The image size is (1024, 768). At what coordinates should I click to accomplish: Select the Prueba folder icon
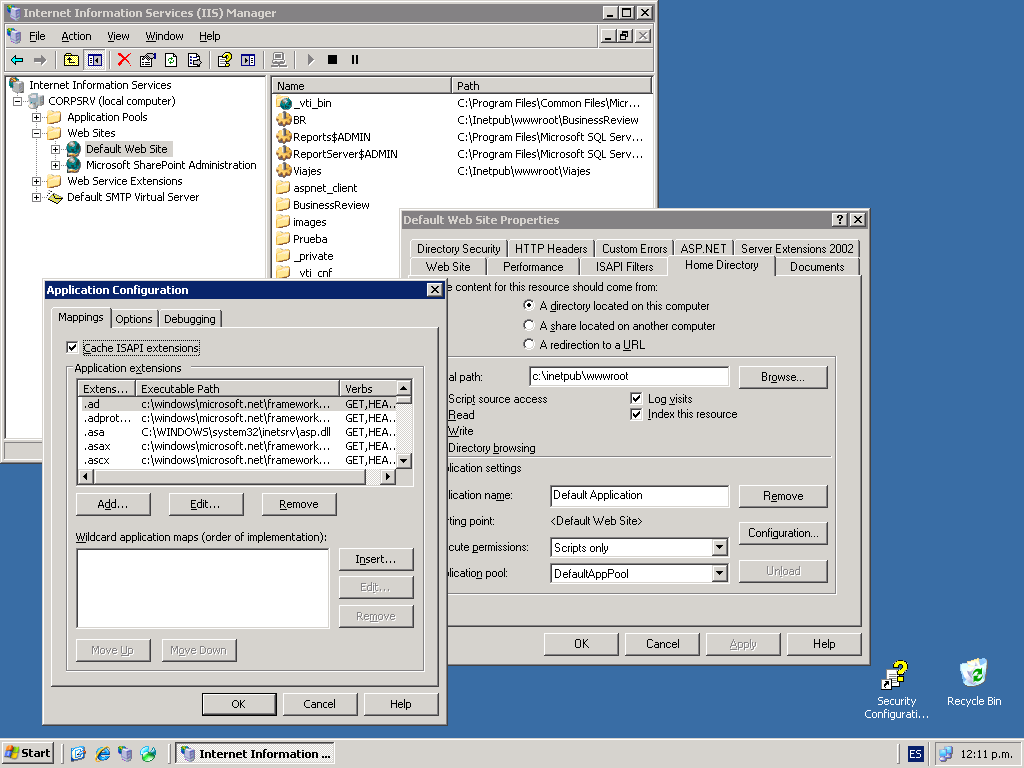click(x=284, y=239)
